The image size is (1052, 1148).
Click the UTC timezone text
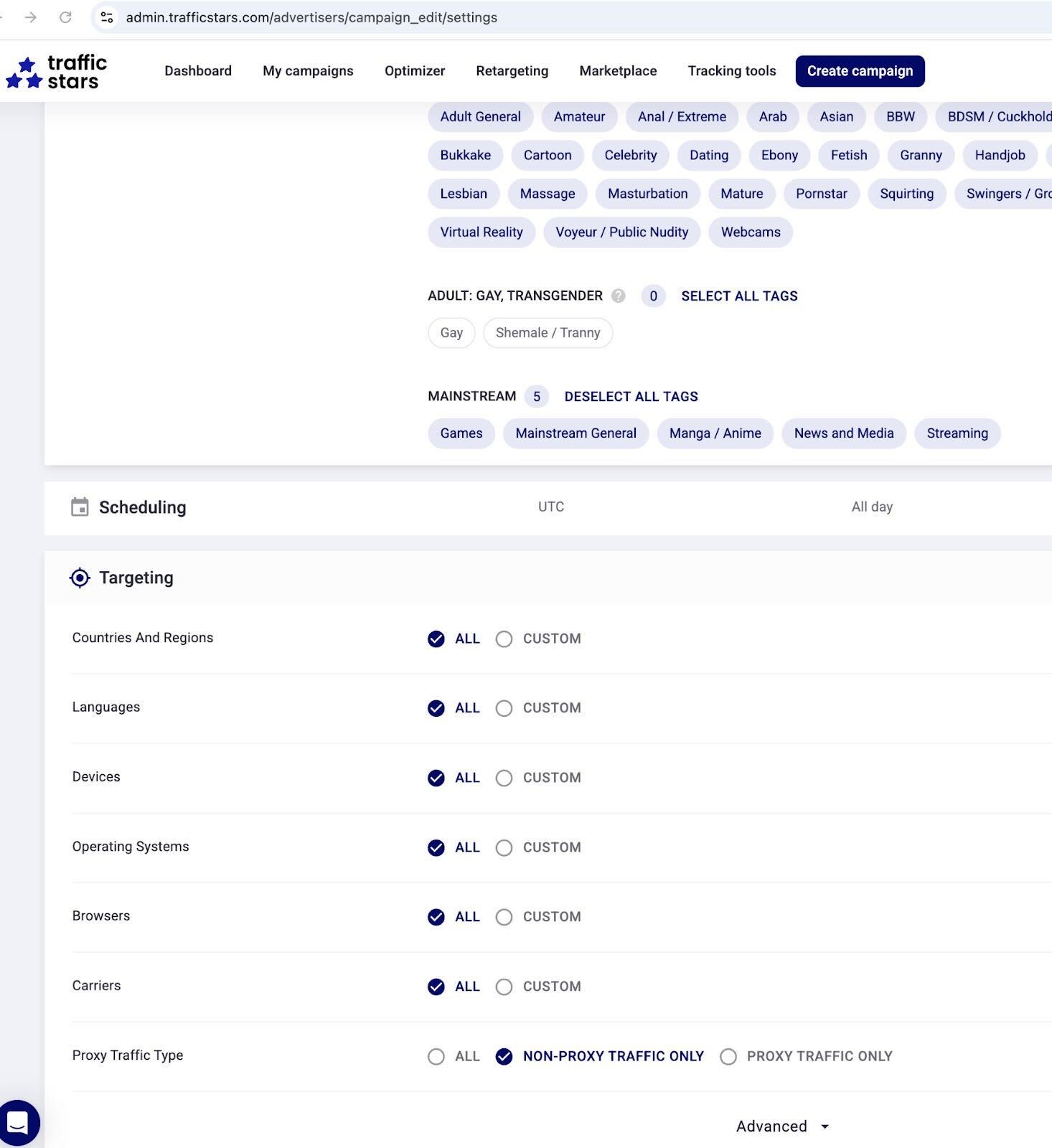pyautogui.click(x=551, y=507)
